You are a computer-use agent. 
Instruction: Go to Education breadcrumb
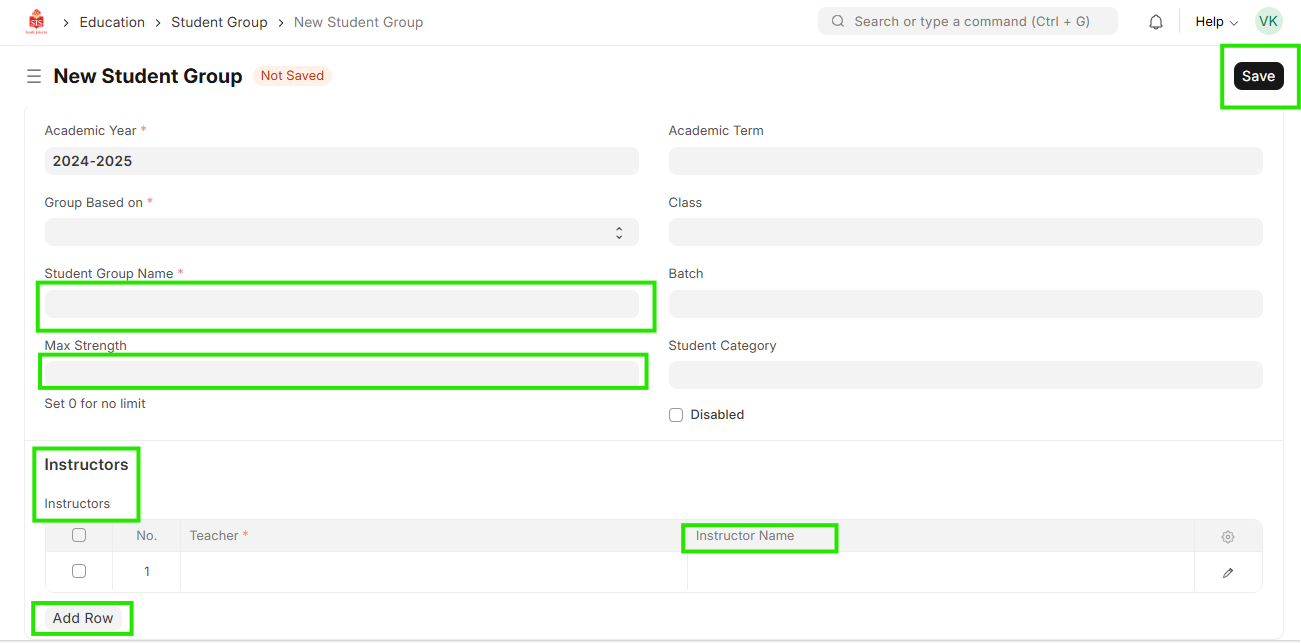click(x=112, y=22)
